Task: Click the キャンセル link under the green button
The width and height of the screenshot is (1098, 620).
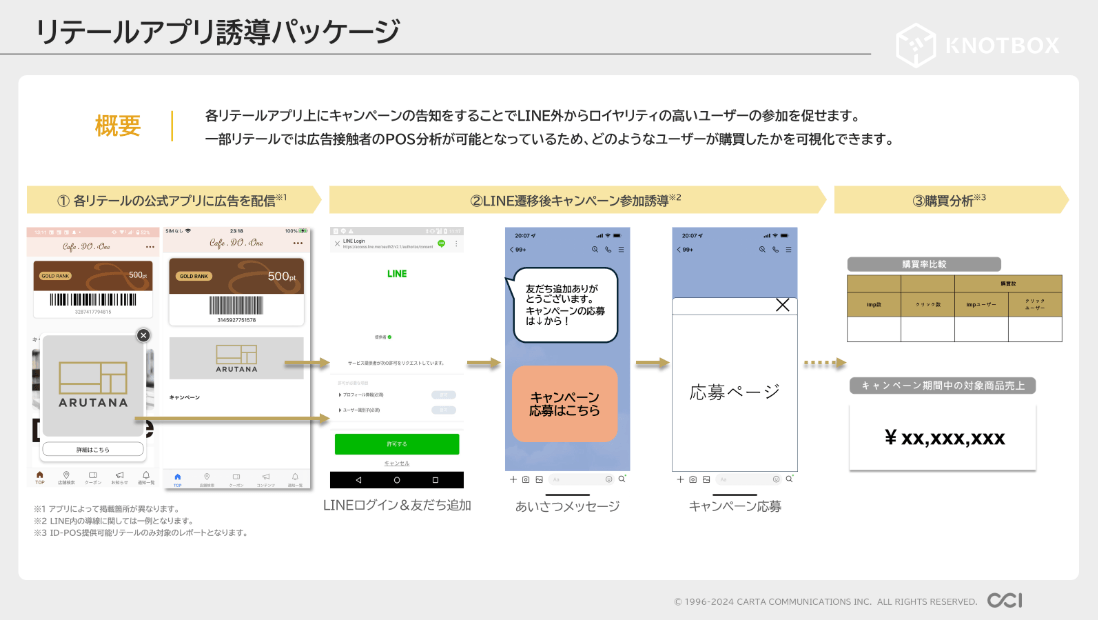Action: coord(396,464)
